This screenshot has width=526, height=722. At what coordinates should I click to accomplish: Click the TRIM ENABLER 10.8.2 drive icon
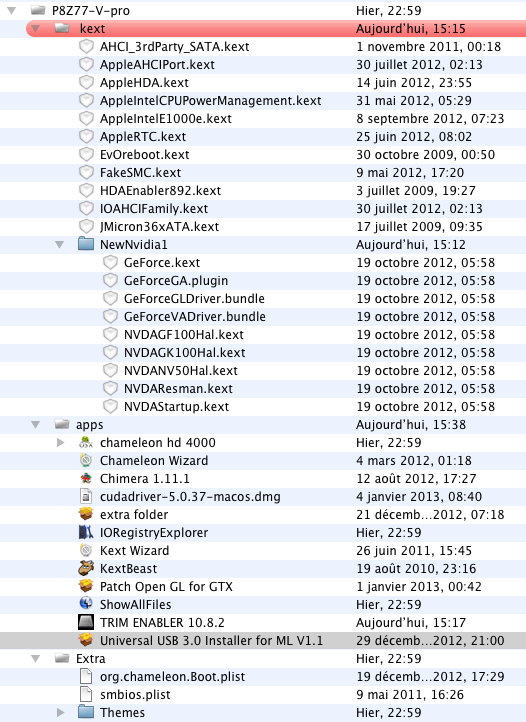tap(86, 623)
